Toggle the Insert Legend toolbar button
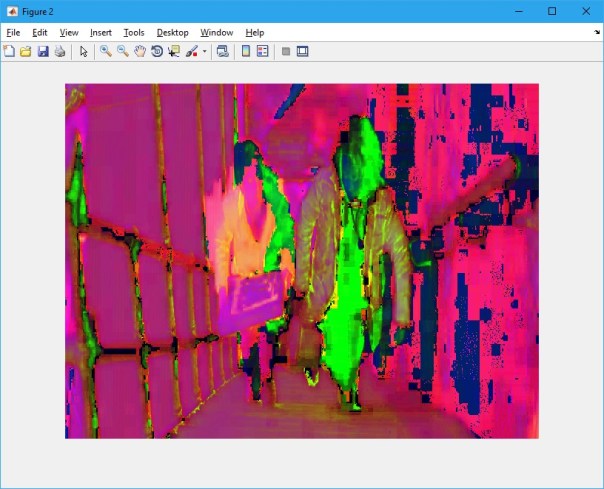The height and width of the screenshot is (489, 604). 263,51
